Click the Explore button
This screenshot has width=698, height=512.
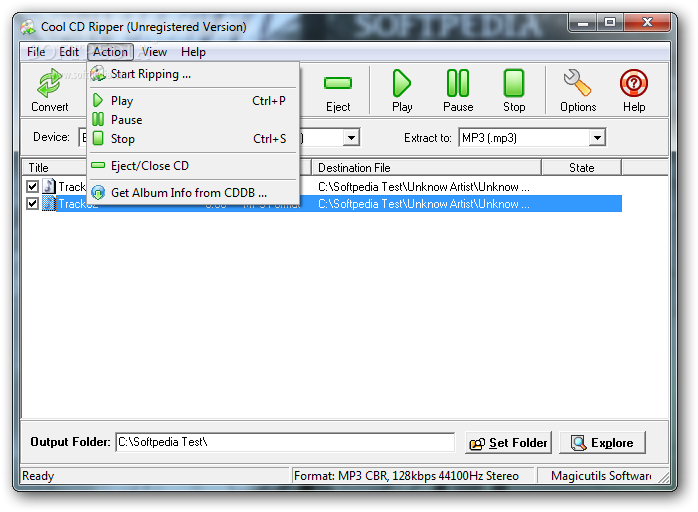602,443
